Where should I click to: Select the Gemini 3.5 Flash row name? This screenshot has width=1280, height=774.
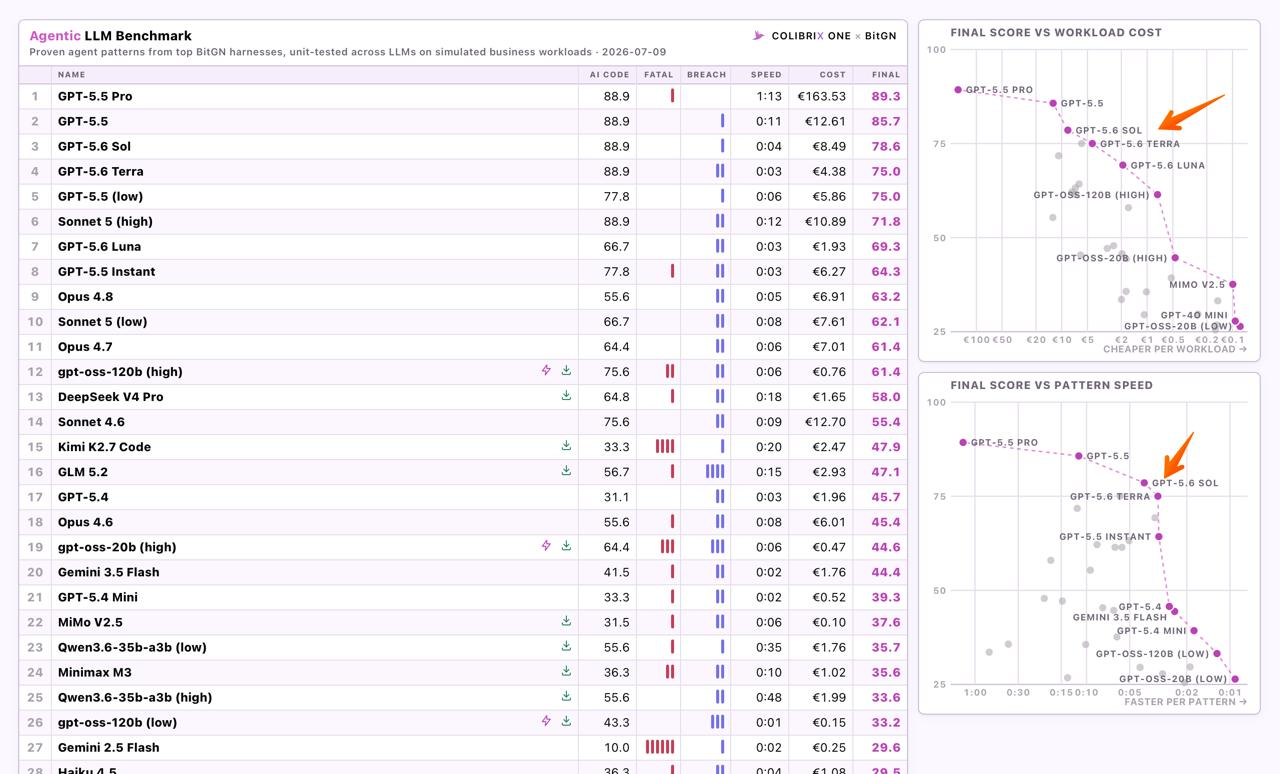(x=108, y=571)
